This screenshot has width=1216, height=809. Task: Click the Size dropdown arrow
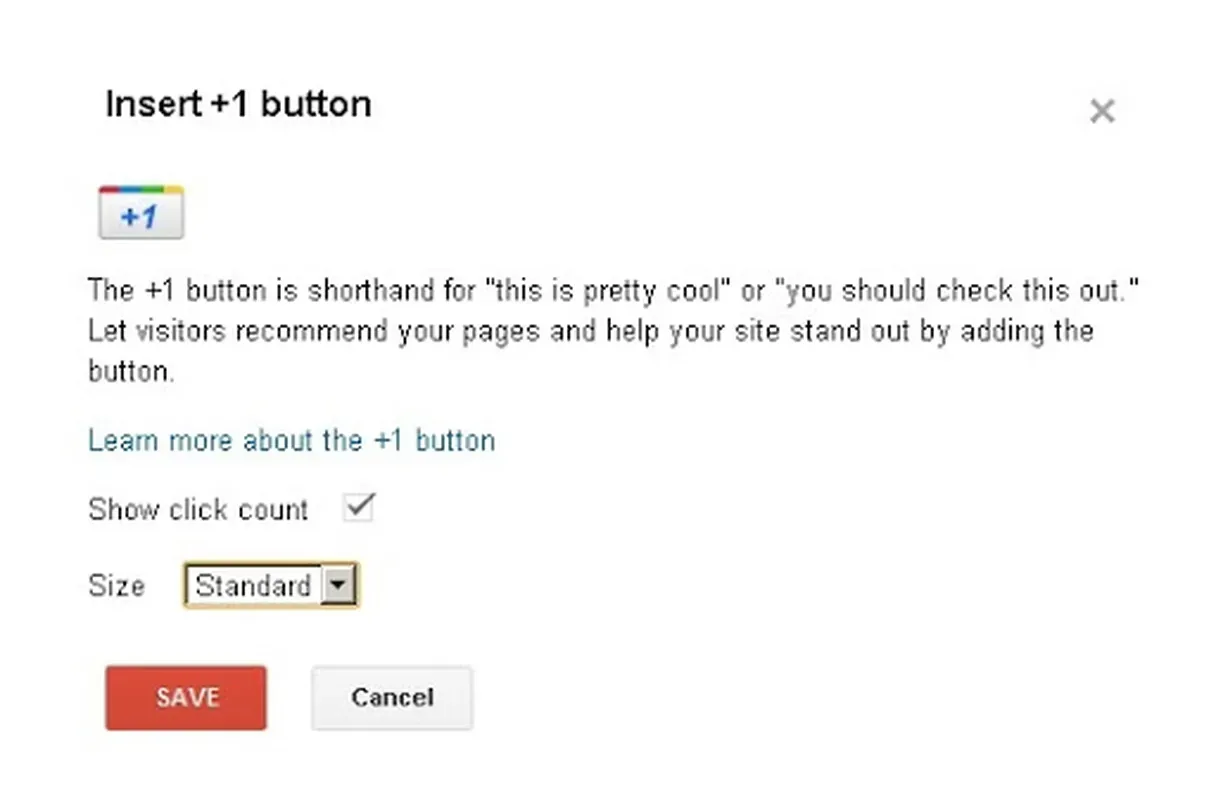point(340,586)
